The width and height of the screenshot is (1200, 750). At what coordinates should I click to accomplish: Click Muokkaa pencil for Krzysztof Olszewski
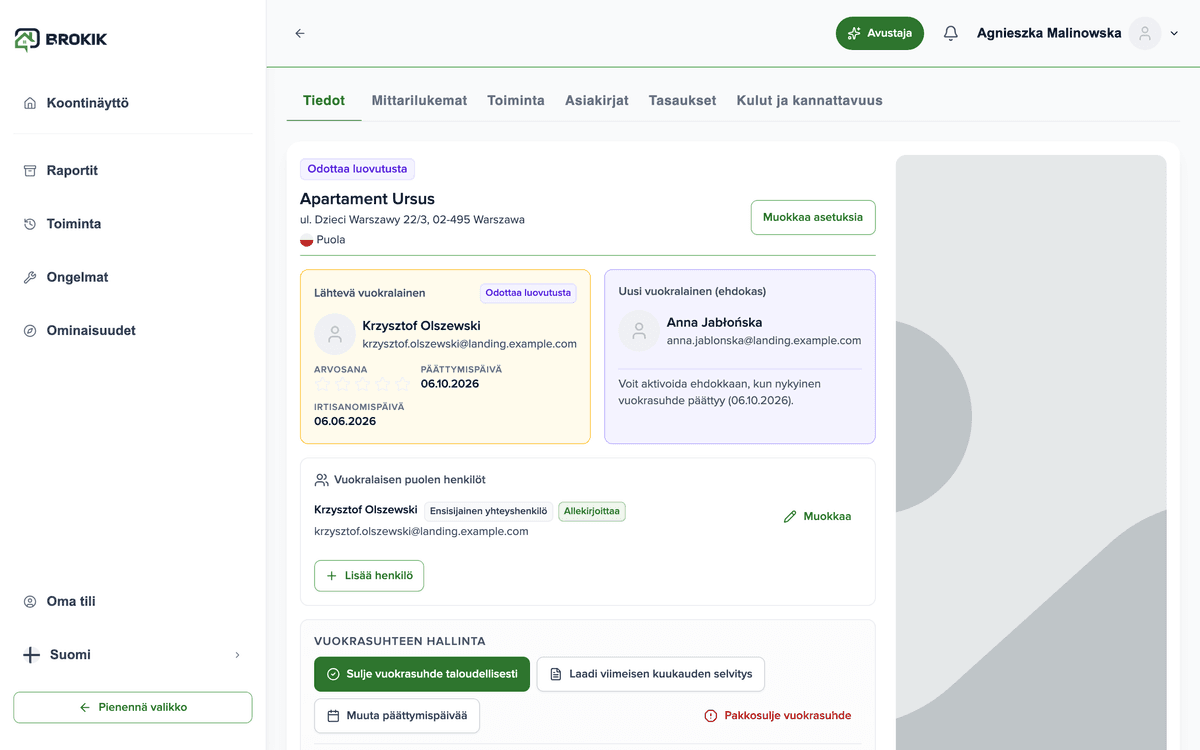[x=817, y=517]
